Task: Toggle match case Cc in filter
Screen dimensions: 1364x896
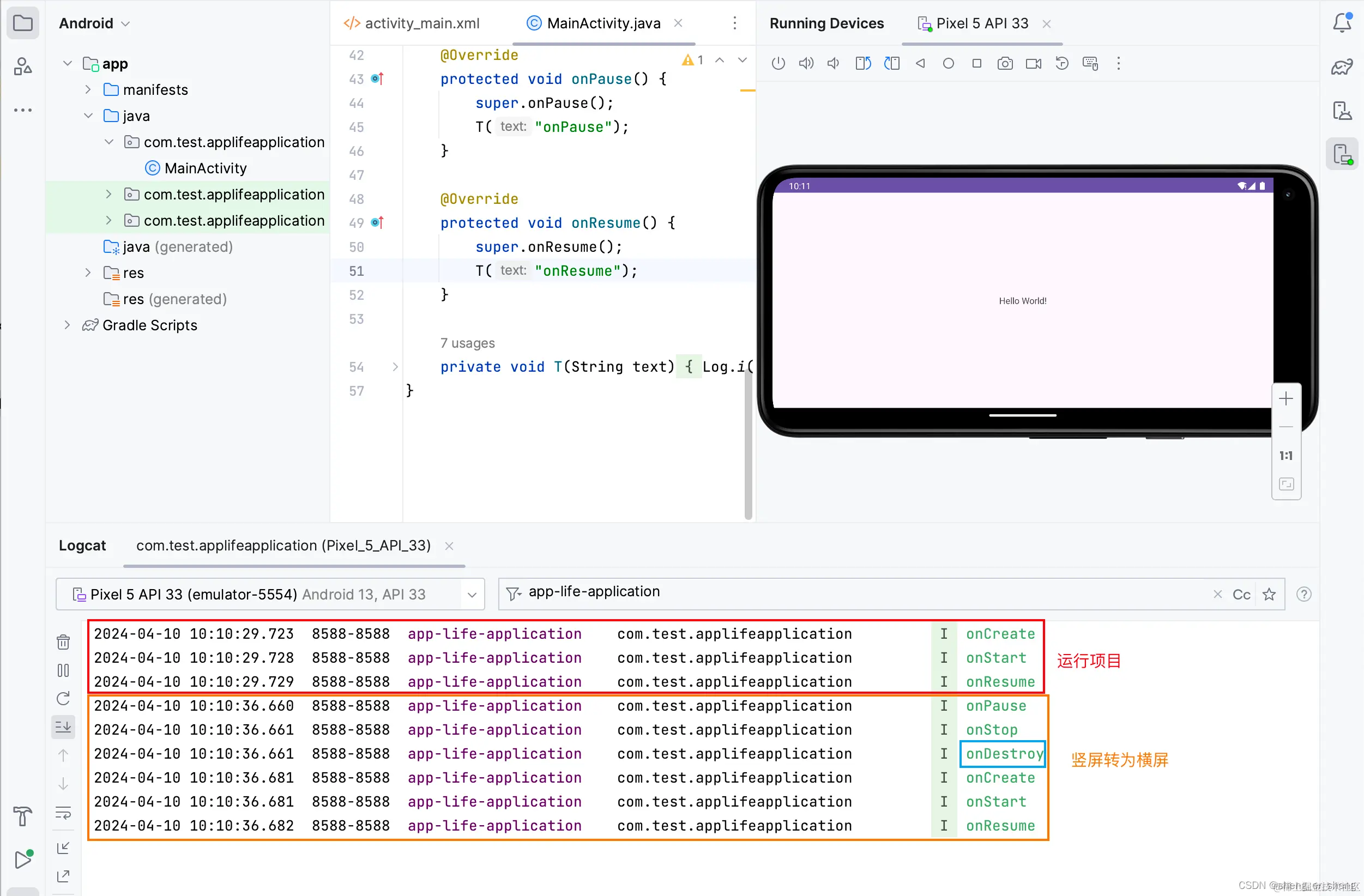Action: pyautogui.click(x=1241, y=595)
